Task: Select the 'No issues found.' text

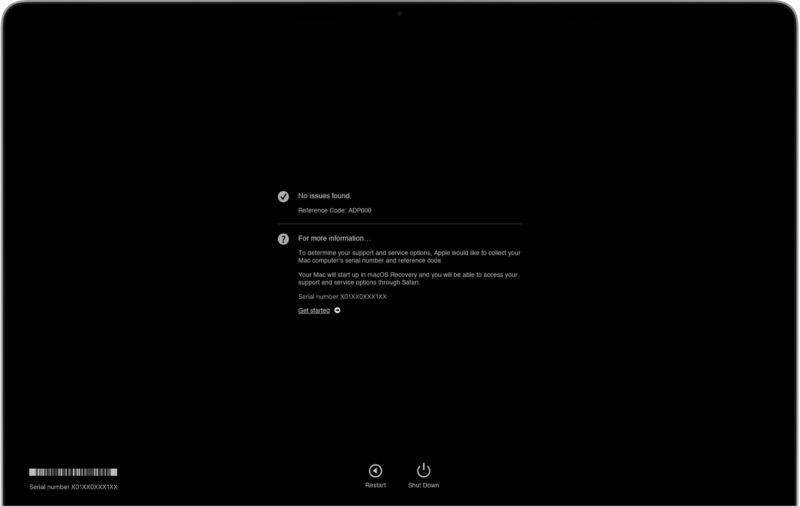Action: tap(324, 196)
